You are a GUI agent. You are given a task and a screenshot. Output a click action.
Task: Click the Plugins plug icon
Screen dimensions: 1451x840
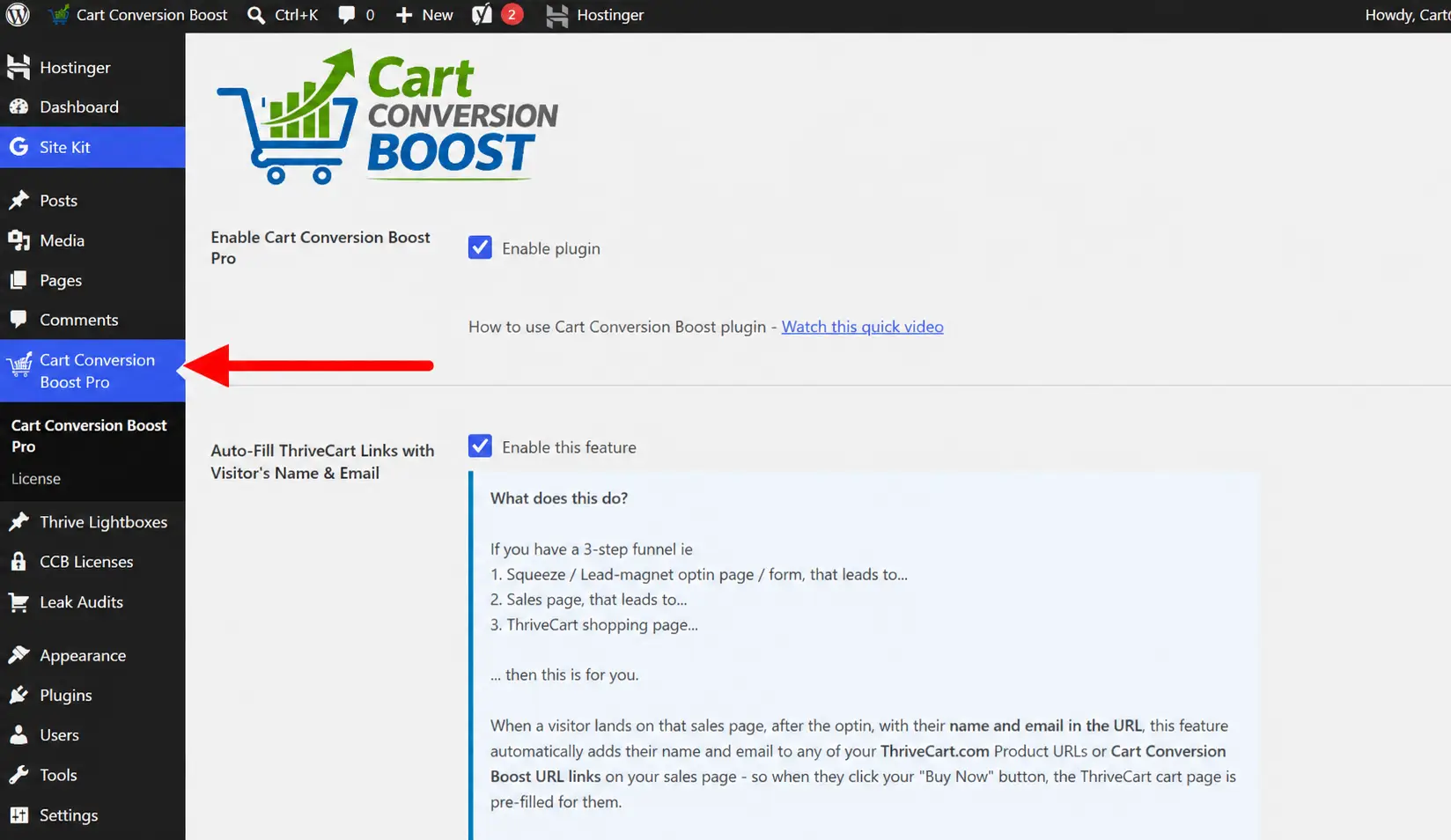tap(18, 695)
